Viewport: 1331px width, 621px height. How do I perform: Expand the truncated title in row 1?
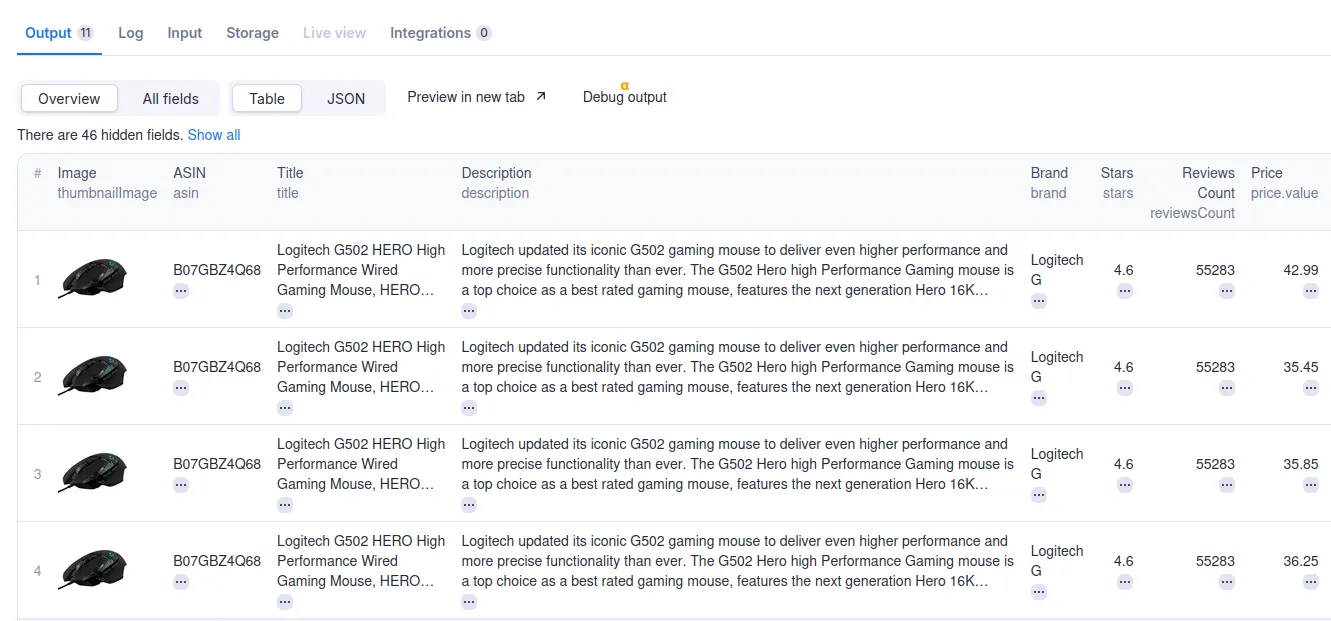click(285, 311)
